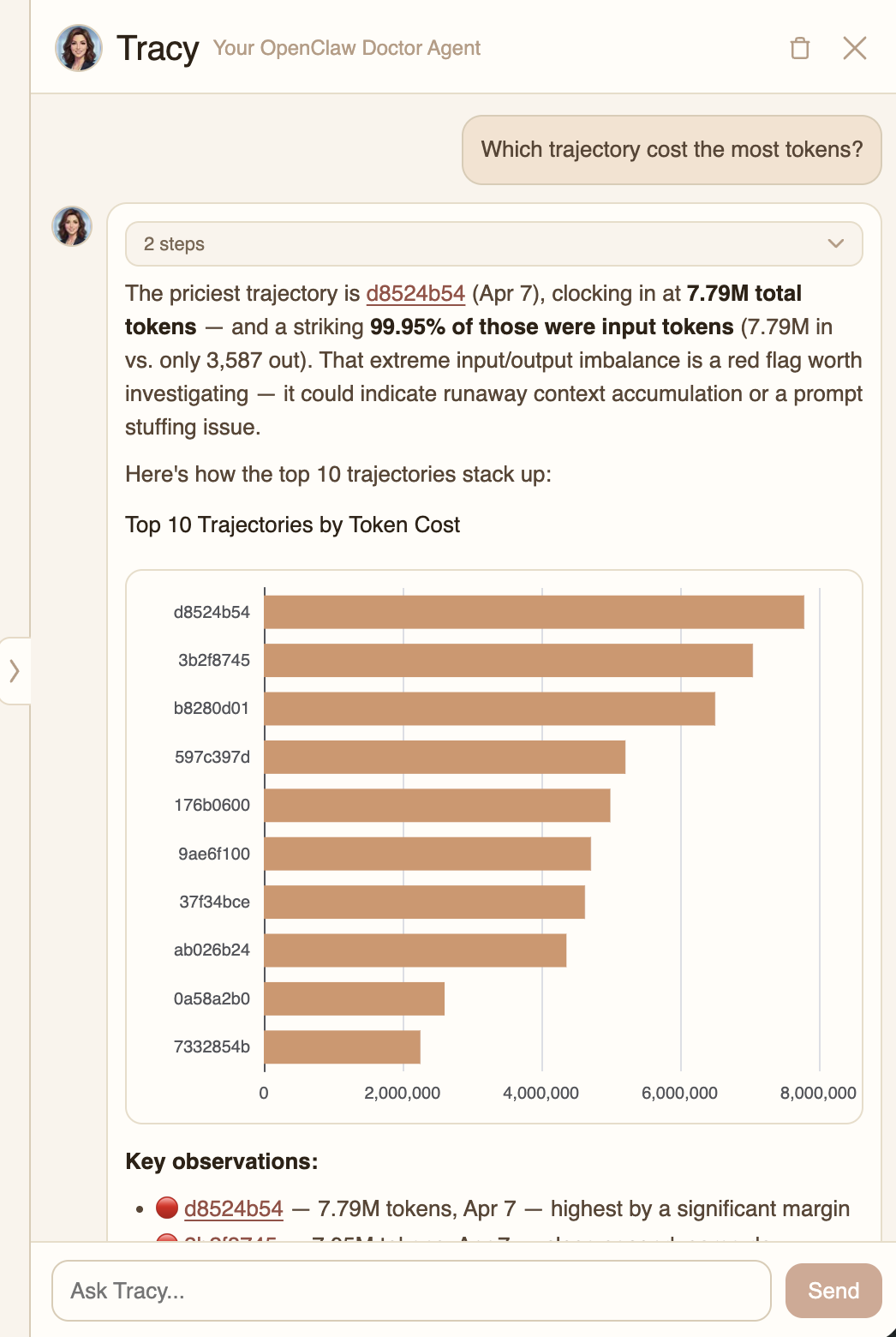Select the user's question bubble about tokens

coord(671,150)
